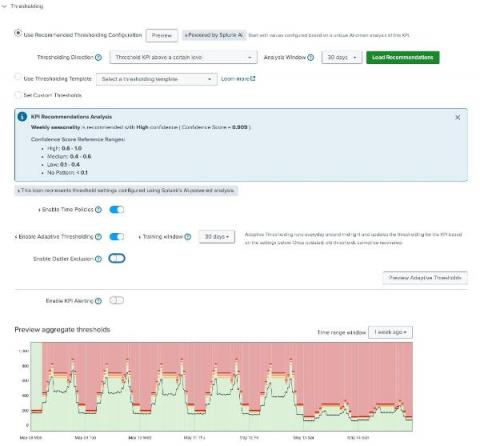480x446 pixels.
Task: Click the AI-powered analysis icon note
Action: point(126,190)
